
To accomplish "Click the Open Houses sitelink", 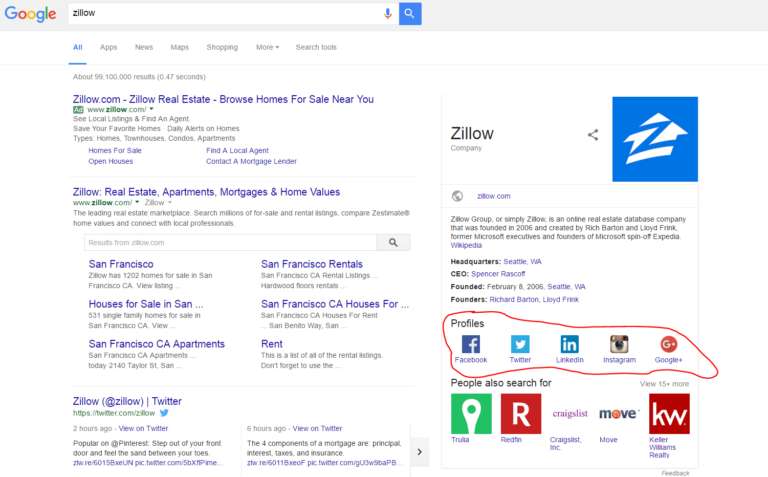I will (x=111, y=162).
